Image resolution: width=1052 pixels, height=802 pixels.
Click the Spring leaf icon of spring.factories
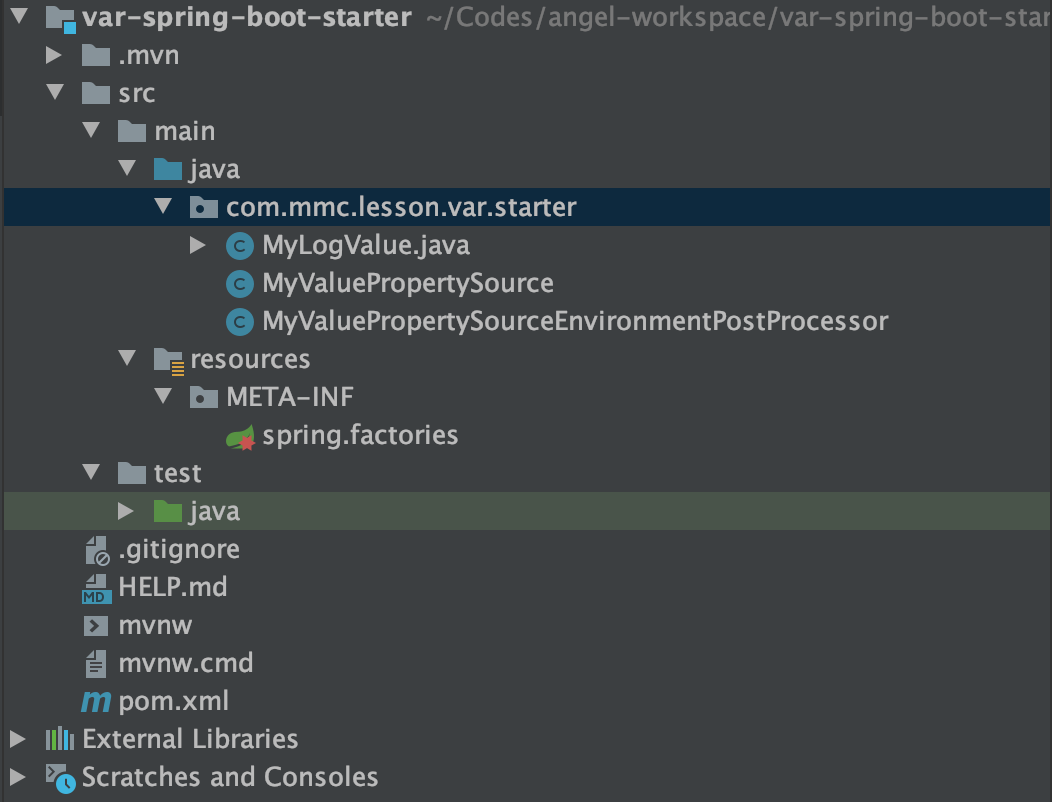pos(240,437)
